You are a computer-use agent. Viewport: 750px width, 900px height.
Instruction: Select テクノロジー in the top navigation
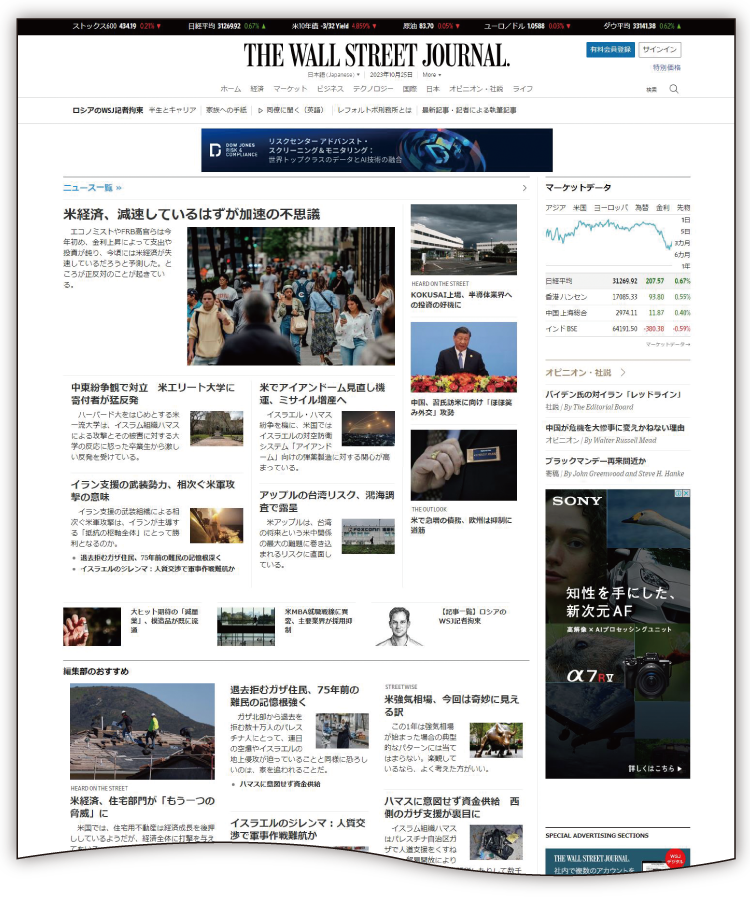click(x=373, y=89)
